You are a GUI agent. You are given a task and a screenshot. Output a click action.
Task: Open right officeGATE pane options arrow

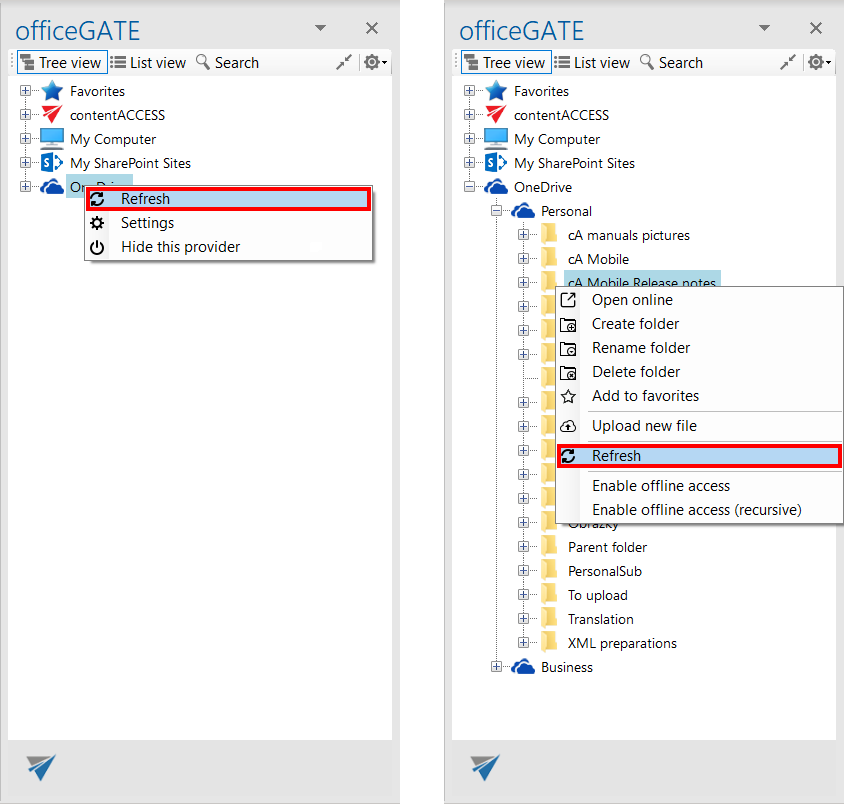(764, 28)
